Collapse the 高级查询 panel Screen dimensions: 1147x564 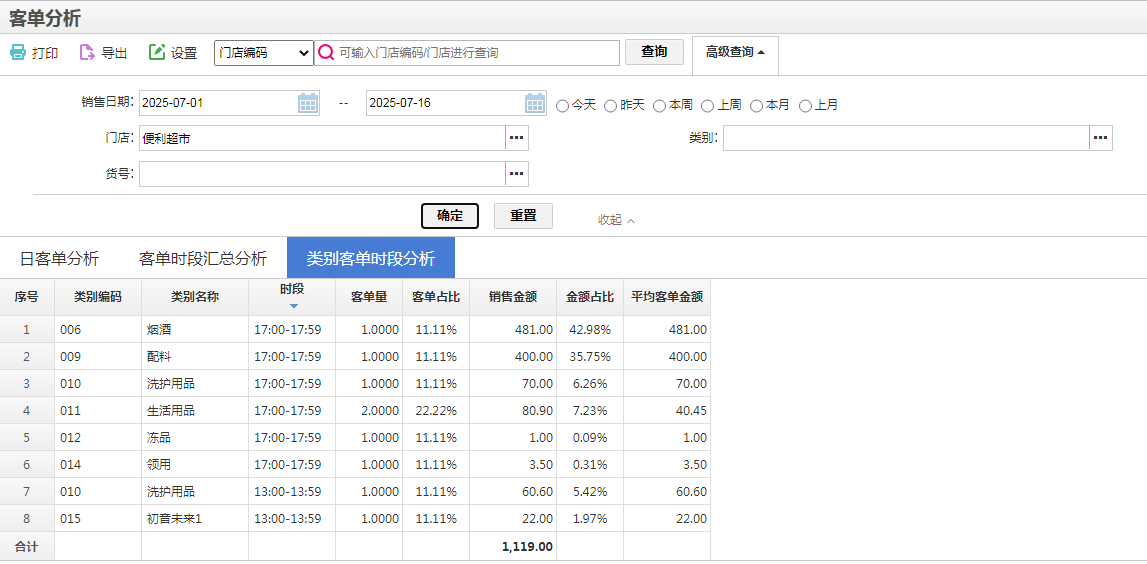[735, 52]
